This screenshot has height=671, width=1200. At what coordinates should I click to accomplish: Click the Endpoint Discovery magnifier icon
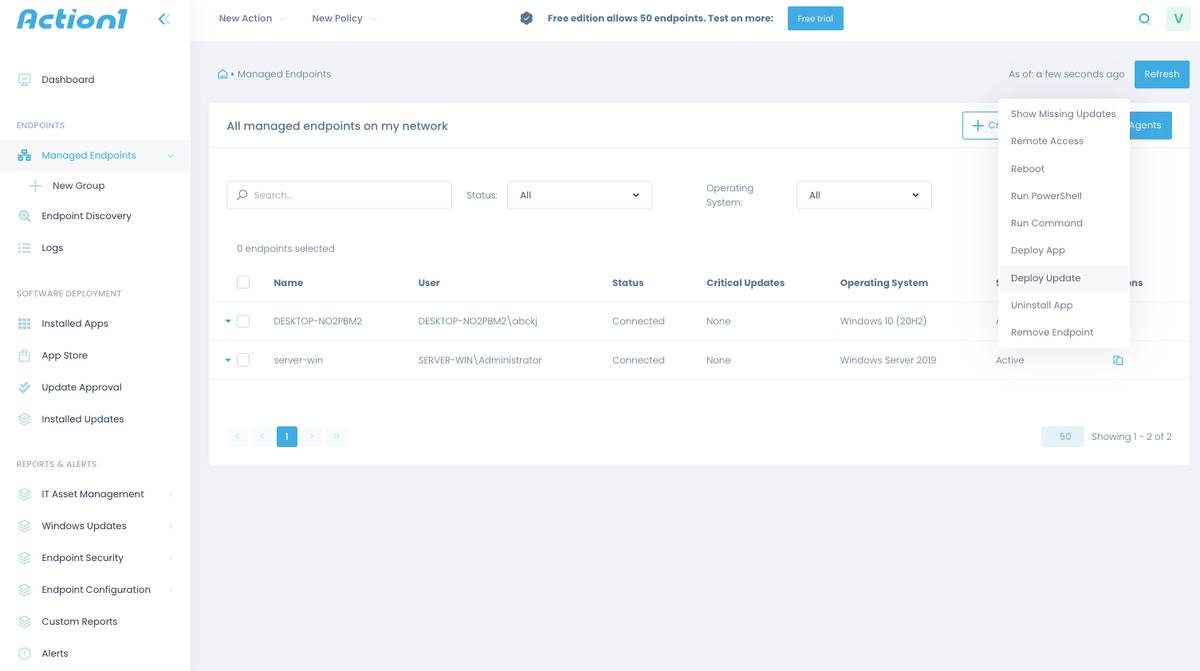point(25,216)
